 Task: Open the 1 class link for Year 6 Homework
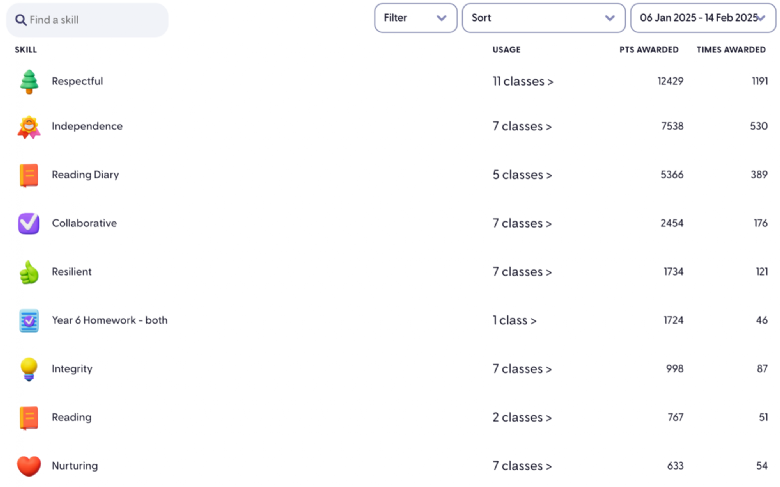(514, 320)
